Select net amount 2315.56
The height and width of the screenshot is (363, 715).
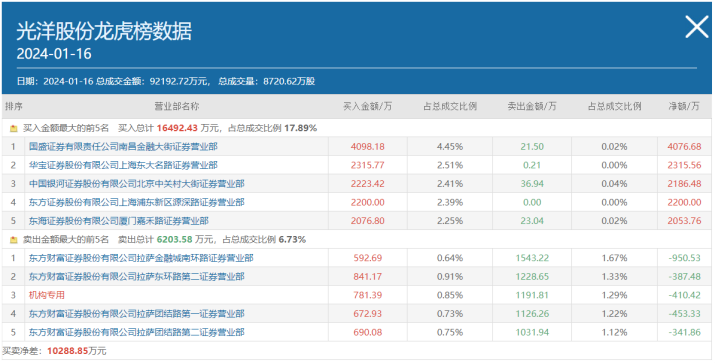click(684, 165)
